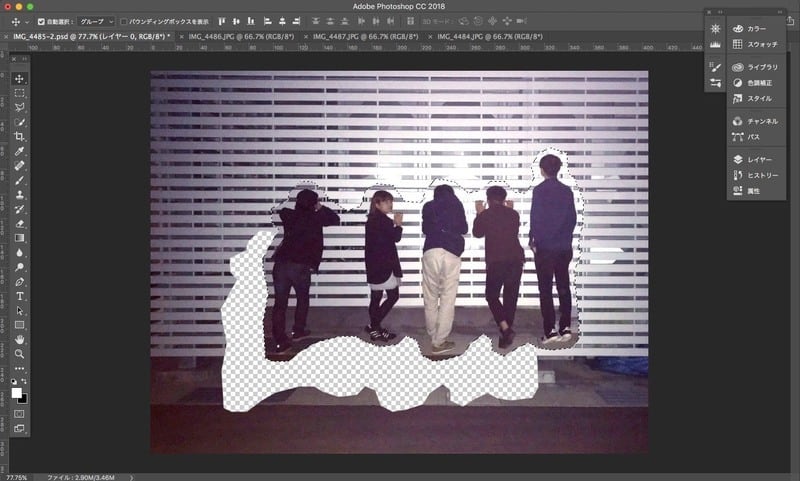Viewport: 800px width, 481px height.
Task: Open tool preset picker arrow beside Move icon
Action: click(x=27, y=21)
